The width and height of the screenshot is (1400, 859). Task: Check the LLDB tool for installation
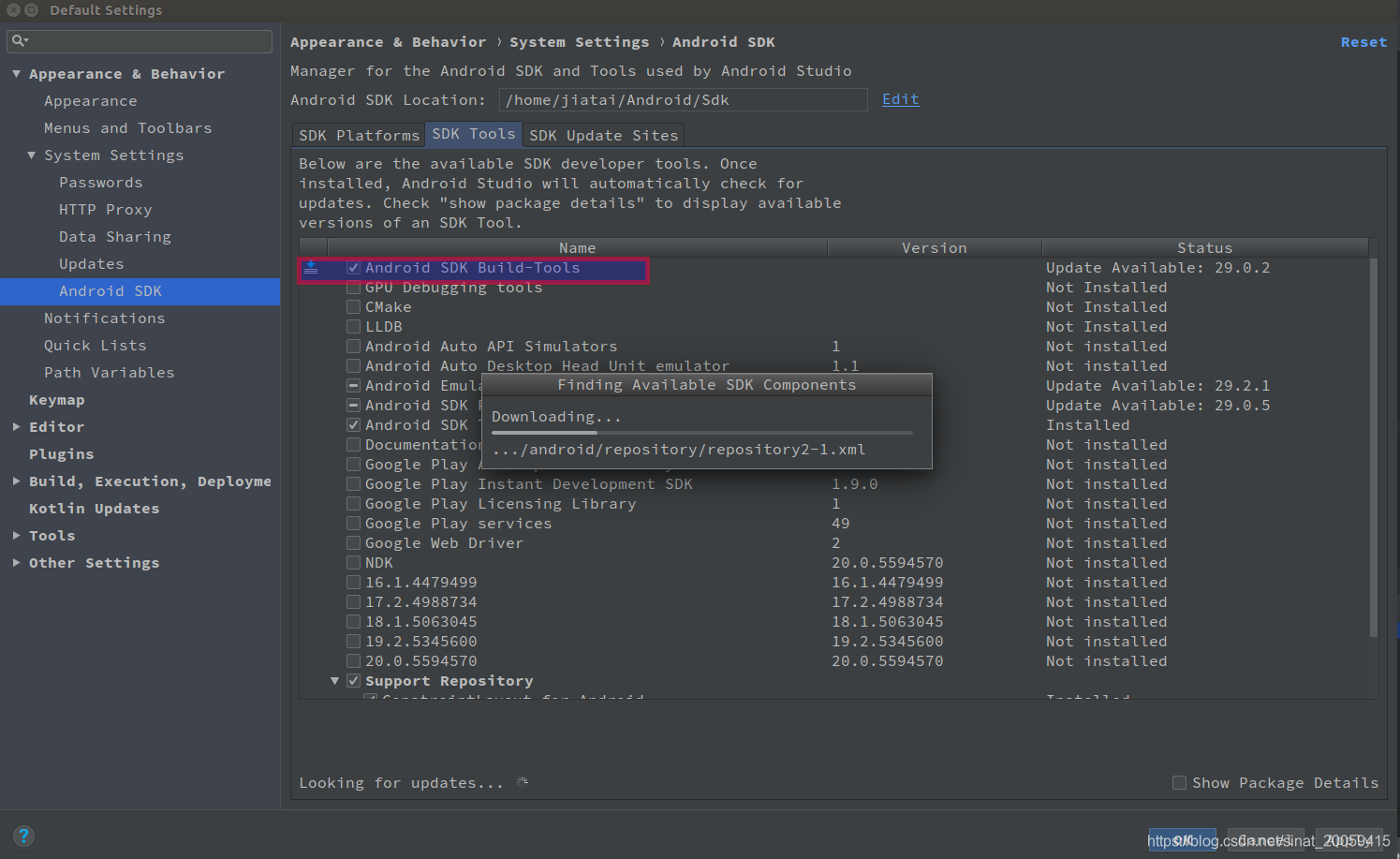(353, 326)
